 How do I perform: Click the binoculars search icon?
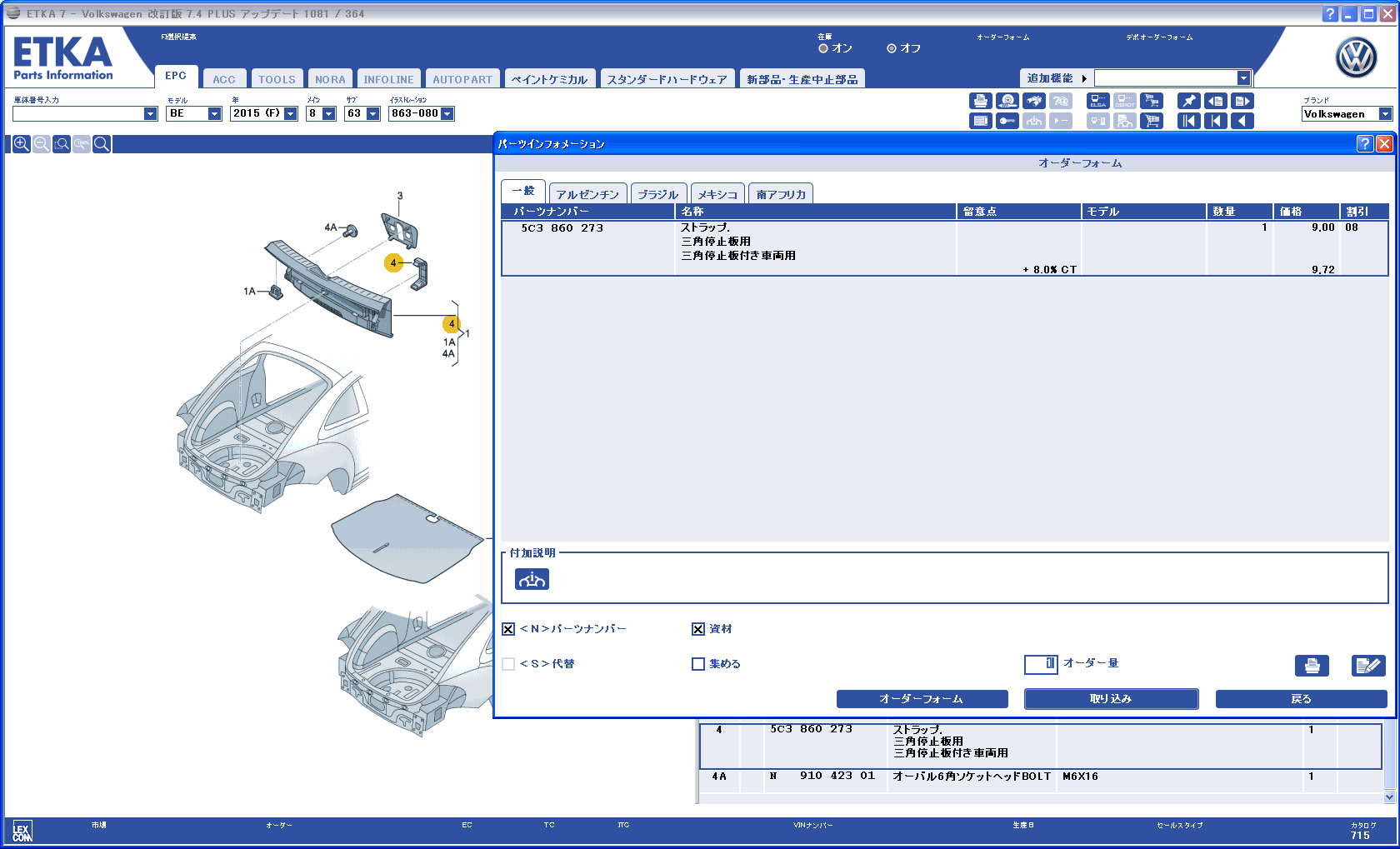click(1034, 101)
